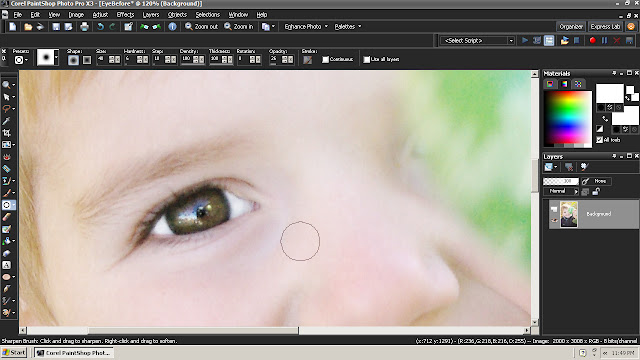Select the Dropper tool

click(x=7, y=121)
